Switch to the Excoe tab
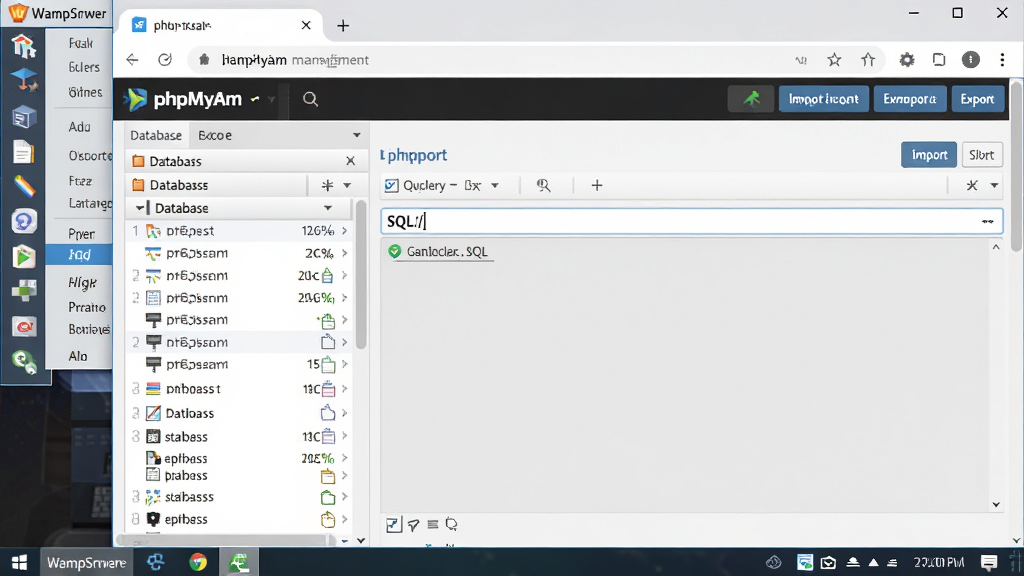 (x=215, y=135)
